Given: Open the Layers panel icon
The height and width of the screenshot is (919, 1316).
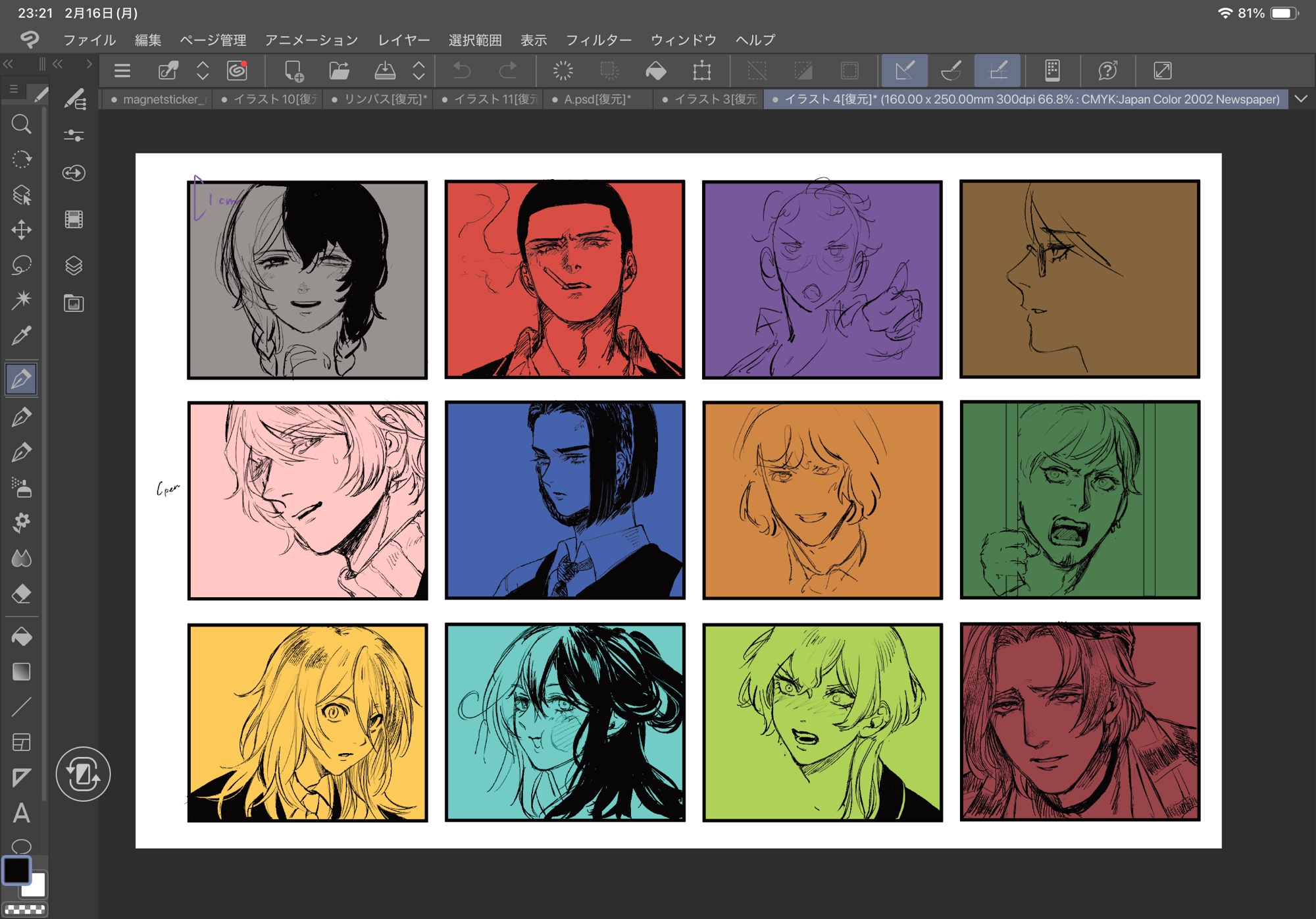Looking at the screenshot, I should click(74, 265).
